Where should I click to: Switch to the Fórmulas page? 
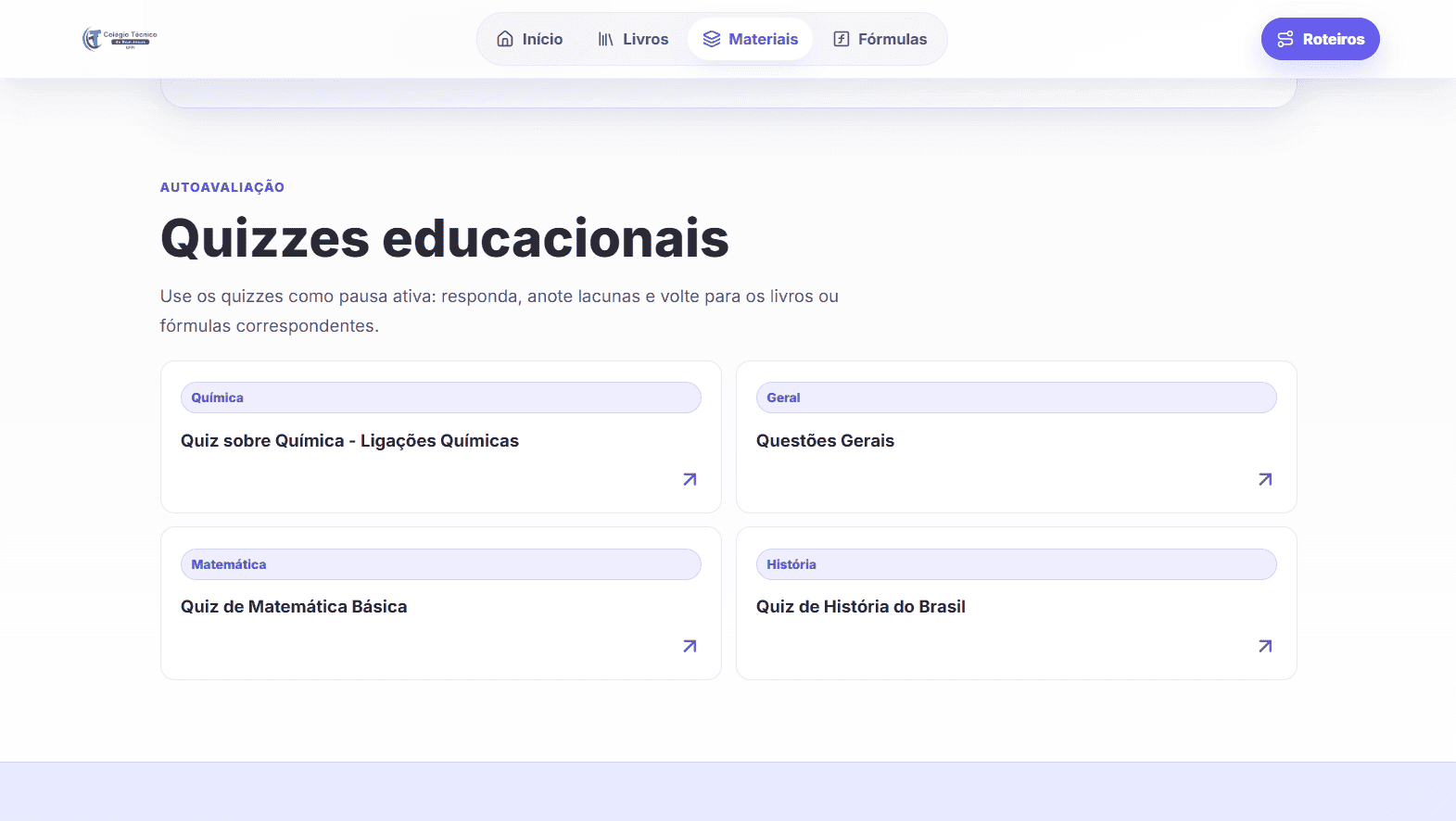click(x=880, y=39)
